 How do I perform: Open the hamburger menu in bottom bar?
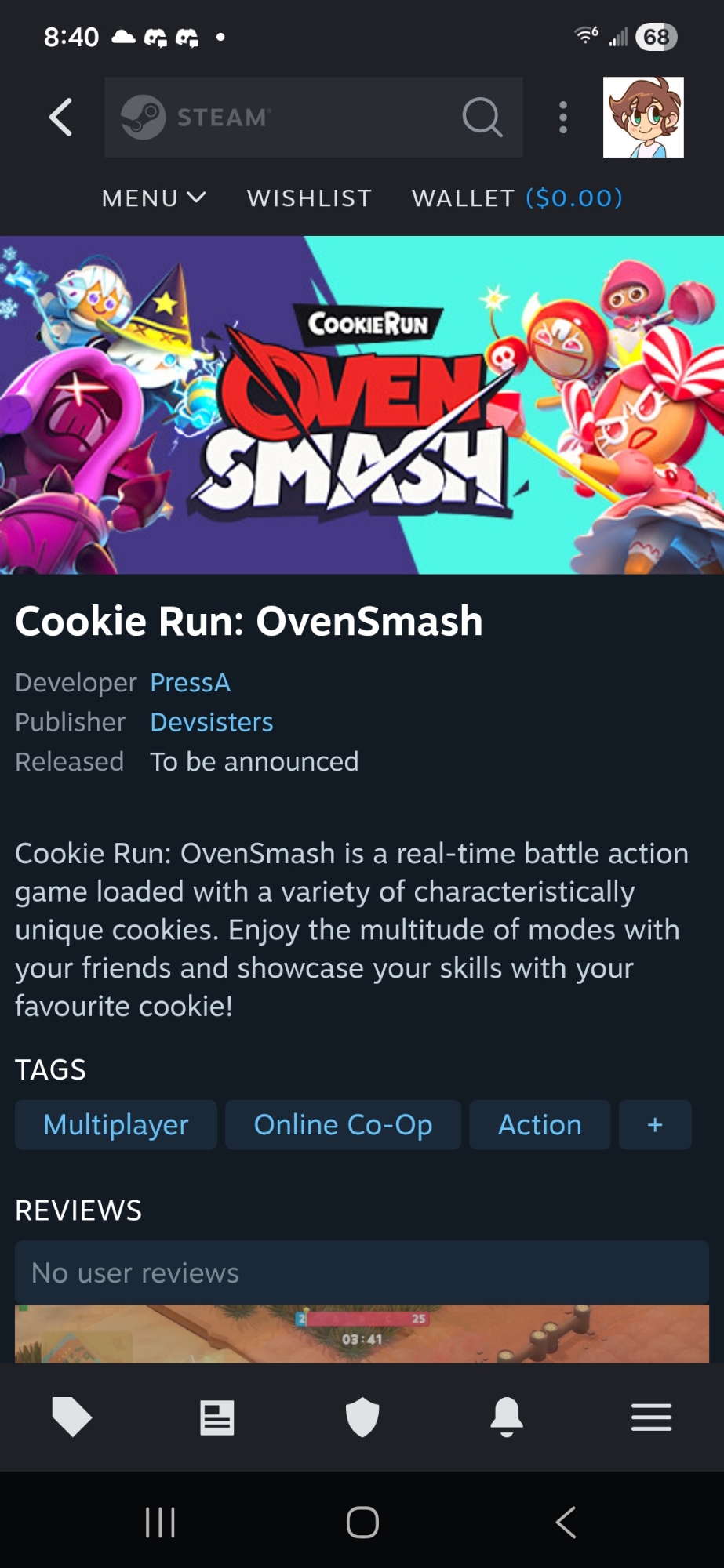651,1417
